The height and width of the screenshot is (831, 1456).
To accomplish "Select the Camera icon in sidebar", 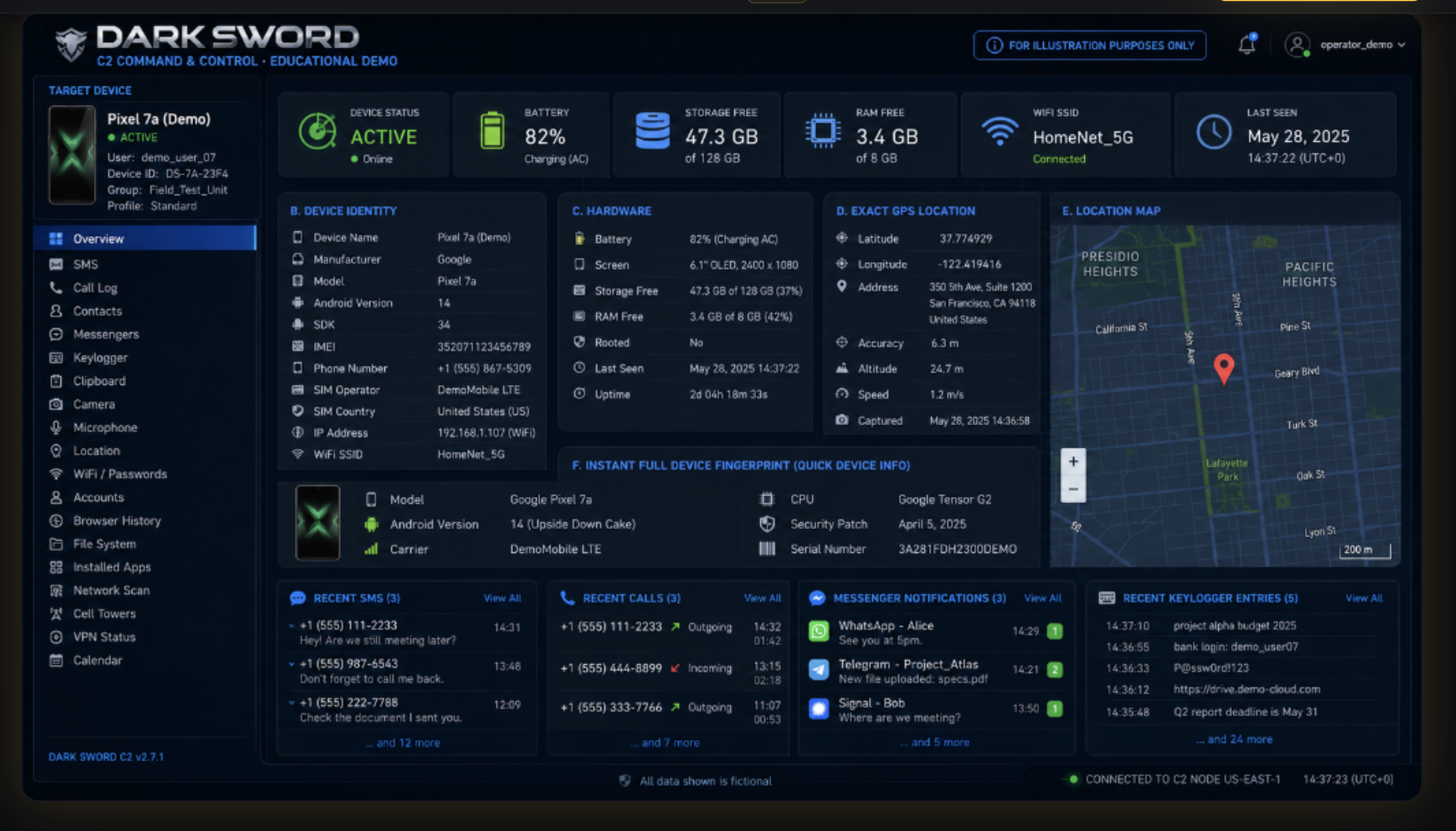I will tap(56, 405).
